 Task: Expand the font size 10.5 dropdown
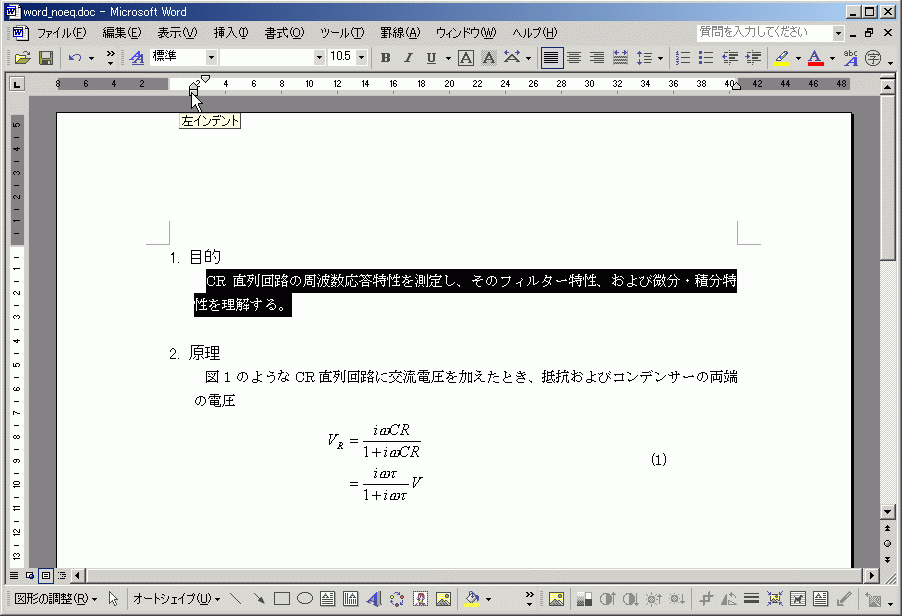[361, 58]
